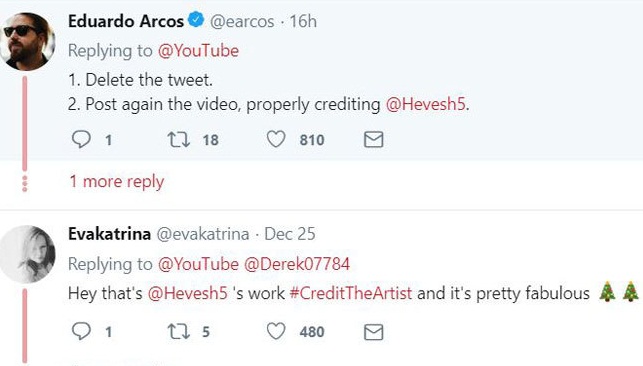
Task: Retweet Evakatrina's tweet with 5 retweets
Action: point(179,331)
